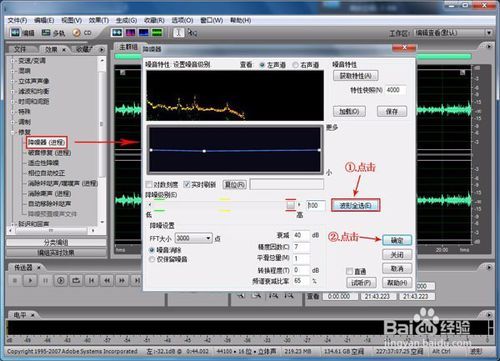This screenshot has height=361, width=500.
Task: Stop playback in the transport panel
Action: pyautogui.click(x=15, y=281)
